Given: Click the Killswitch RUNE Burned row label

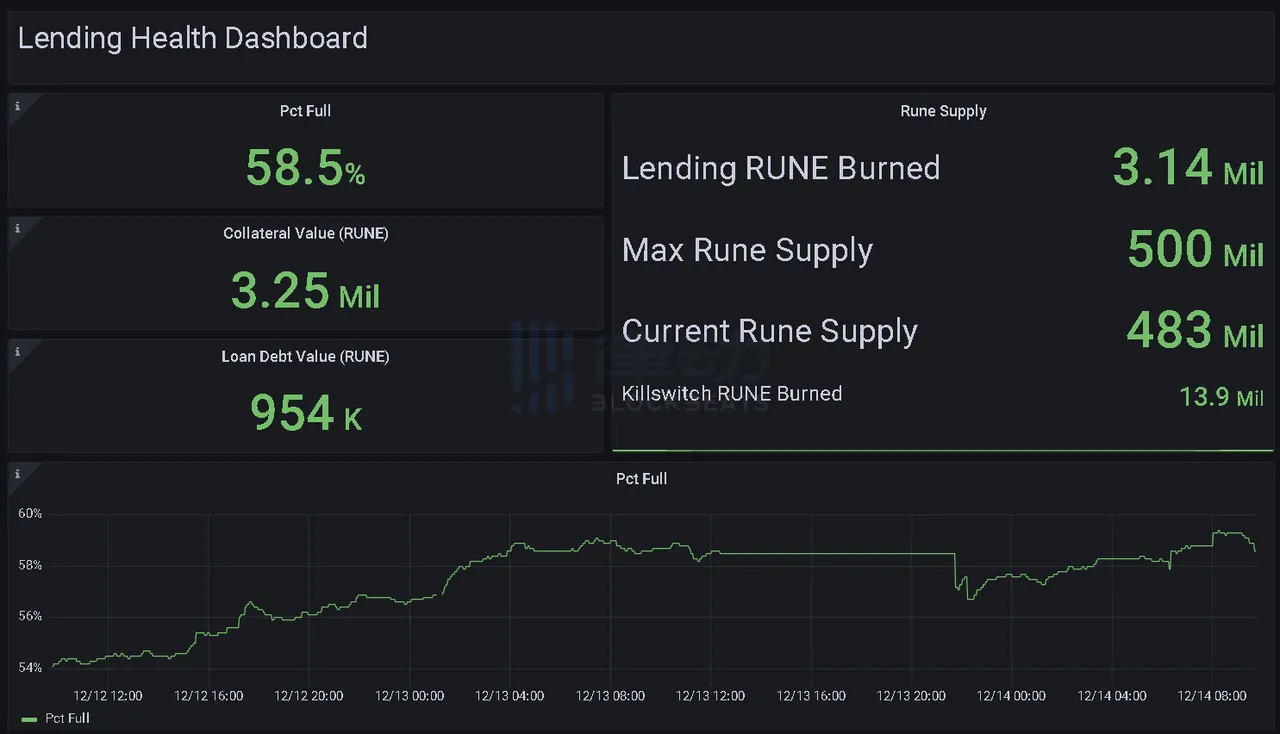Looking at the screenshot, I should click(731, 394).
